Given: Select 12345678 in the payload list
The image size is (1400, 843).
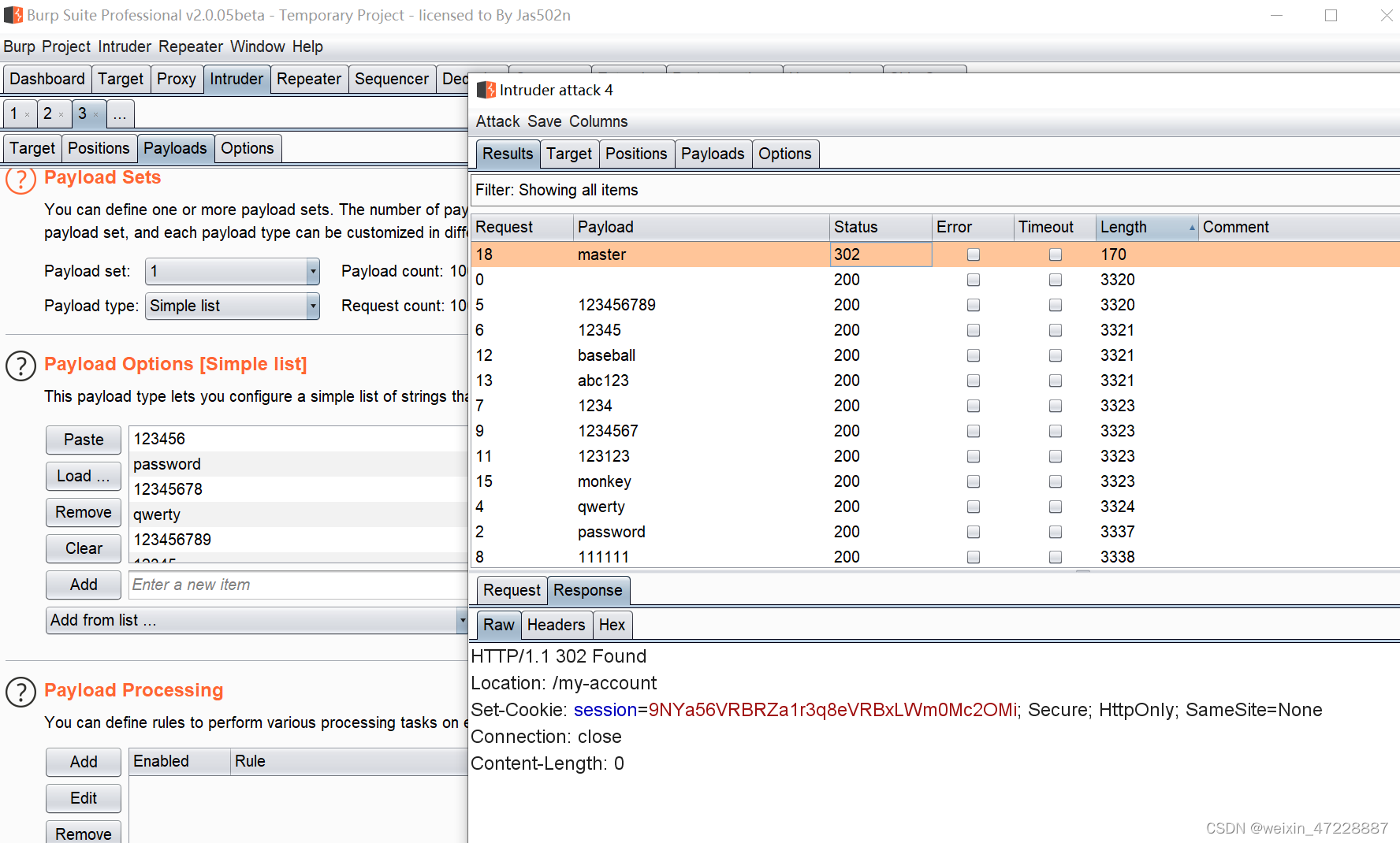Looking at the screenshot, I should click(x=298, y=489).
